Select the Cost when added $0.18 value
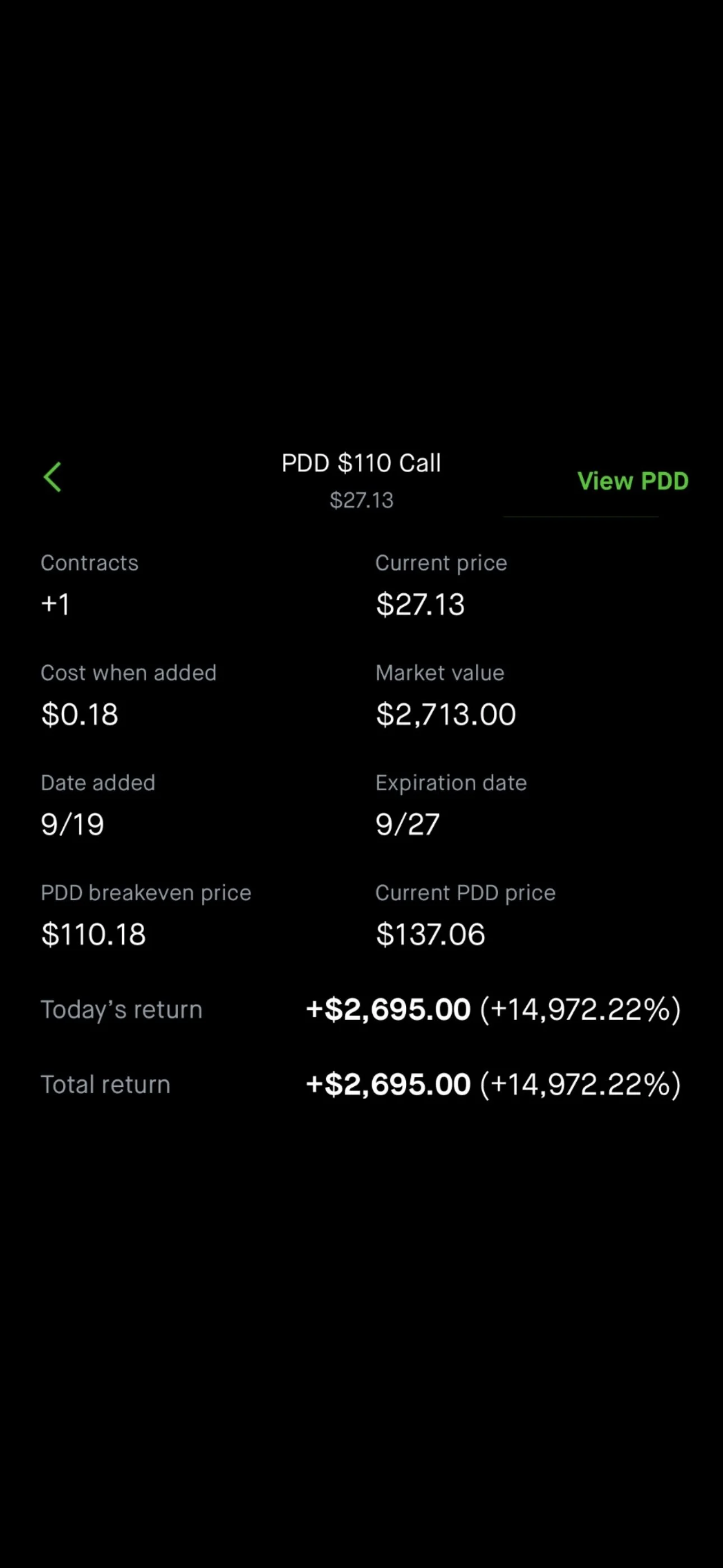The height and width of the screenshot is (1568, 723). coord(80,714)
